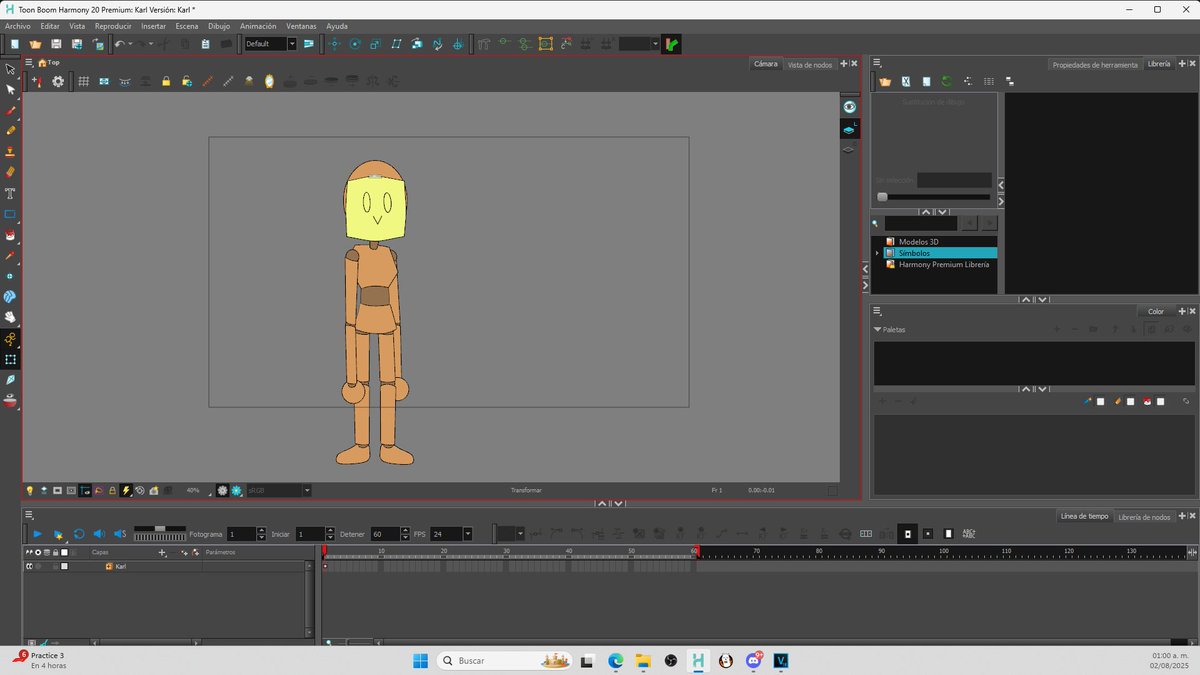This screenshot has width=1200, height=675.
Task: Select the Pencil tool
Action: [x=10, y=130]
